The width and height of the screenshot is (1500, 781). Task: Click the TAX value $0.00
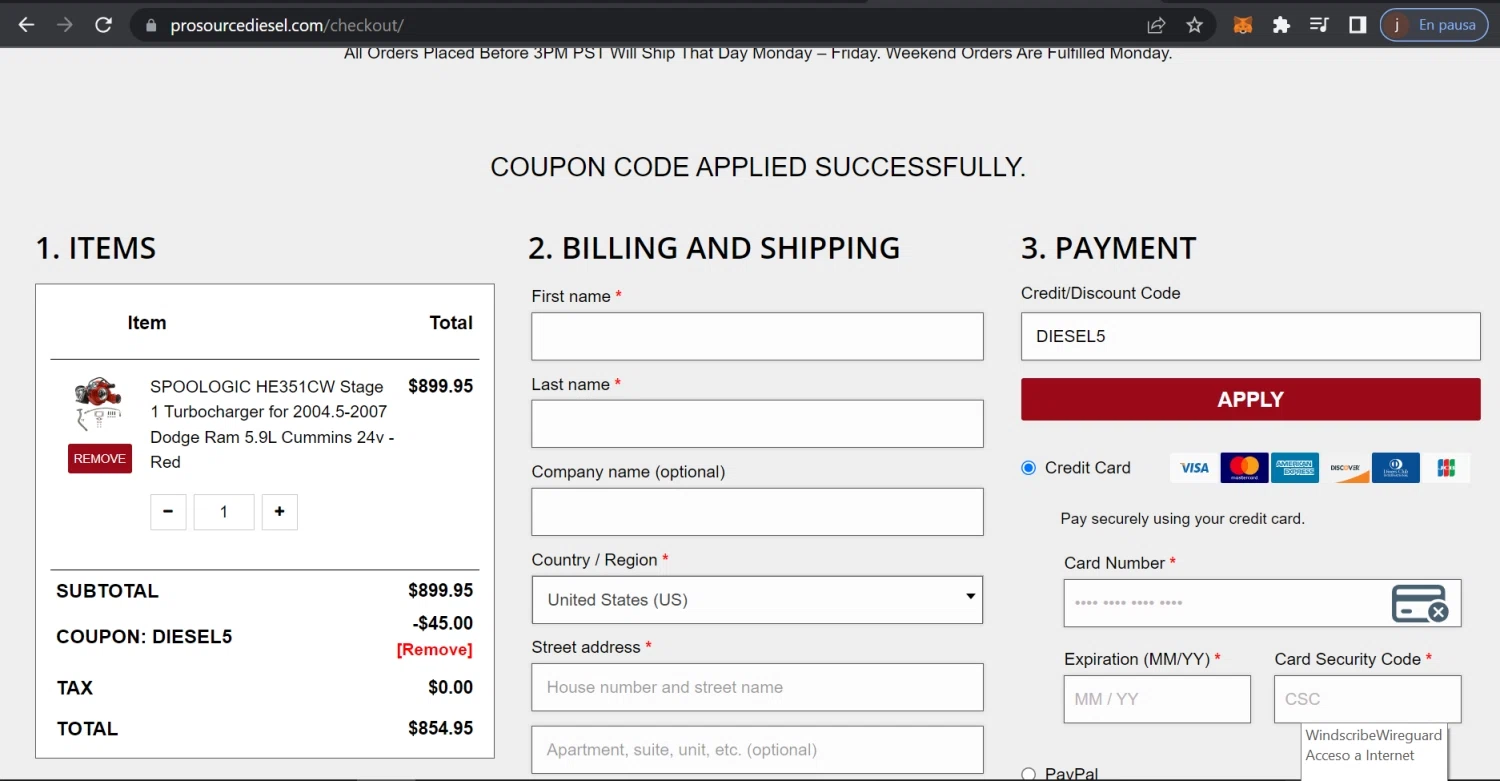coord(450,687)
